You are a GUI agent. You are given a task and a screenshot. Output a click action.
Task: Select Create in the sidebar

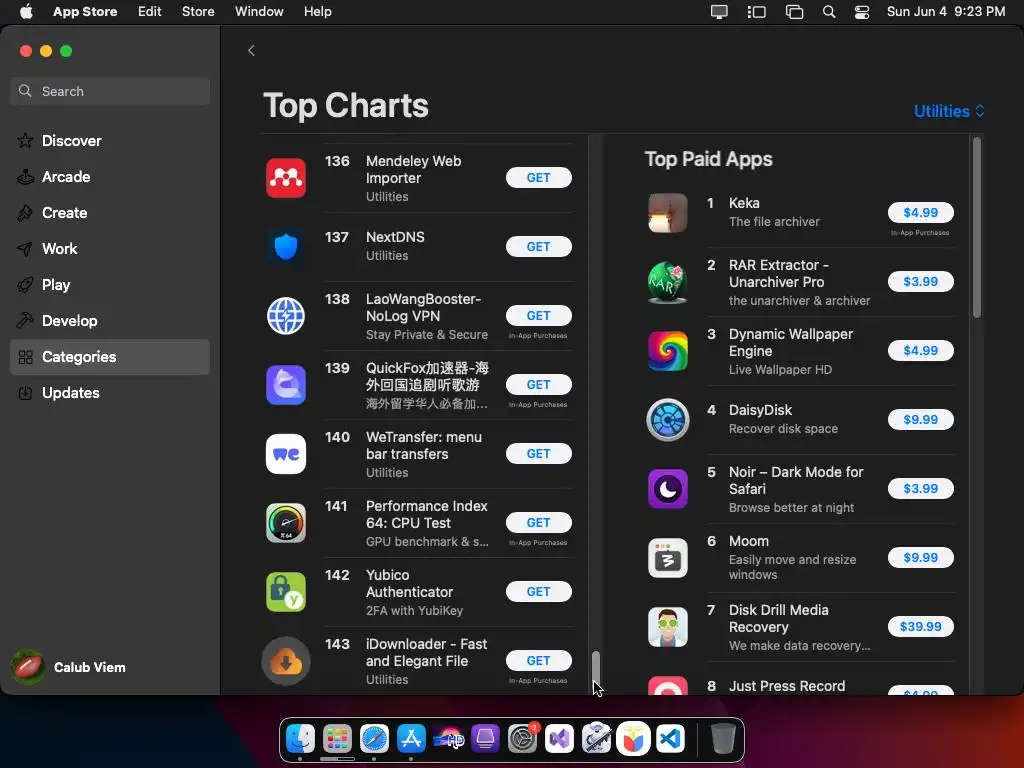pos(110,212)
